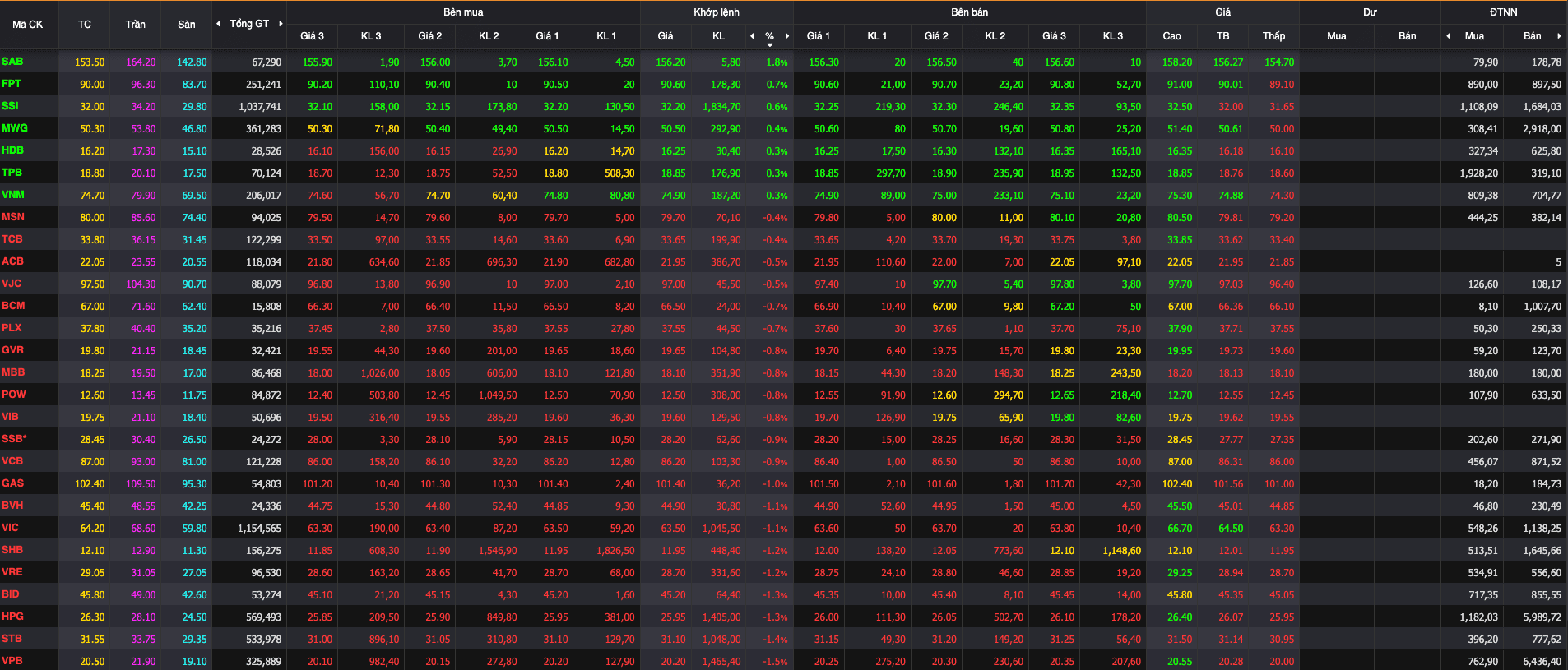This screenshot has height=670, width=1568.
Task: Click the % column header label
Action: pyautogui.click(x=770, y=36)
